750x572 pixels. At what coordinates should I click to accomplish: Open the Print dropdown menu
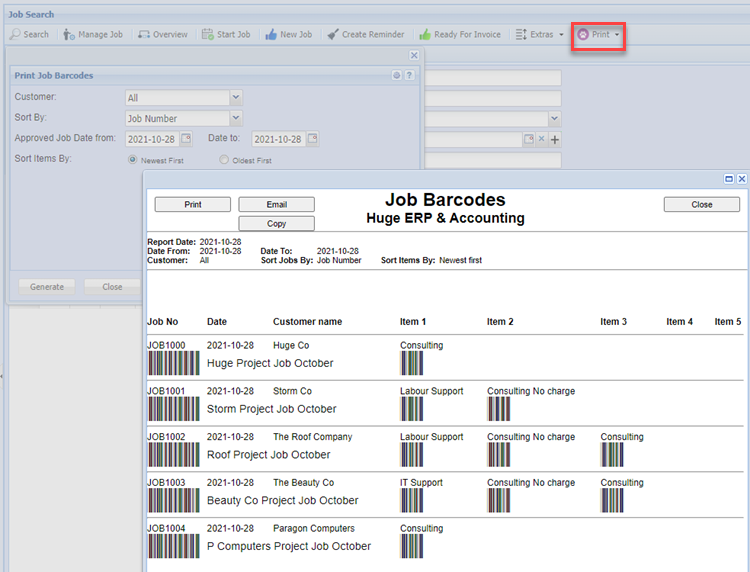click(x=599, y=34)
